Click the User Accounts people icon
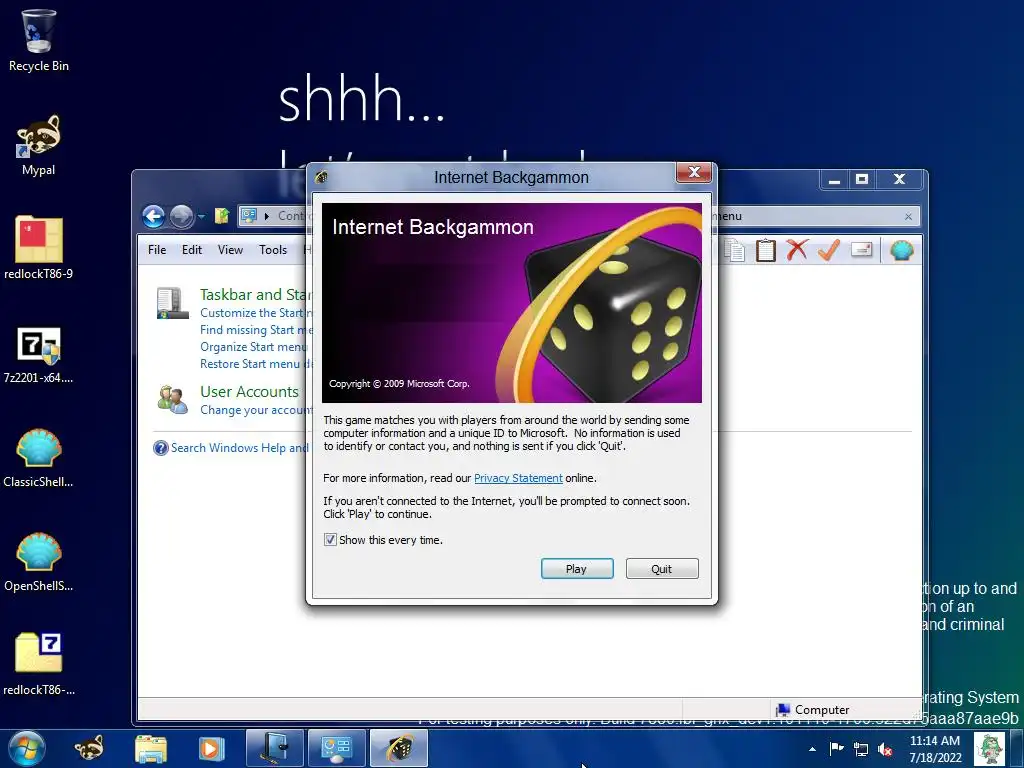1024x768 pixels. 172,400
